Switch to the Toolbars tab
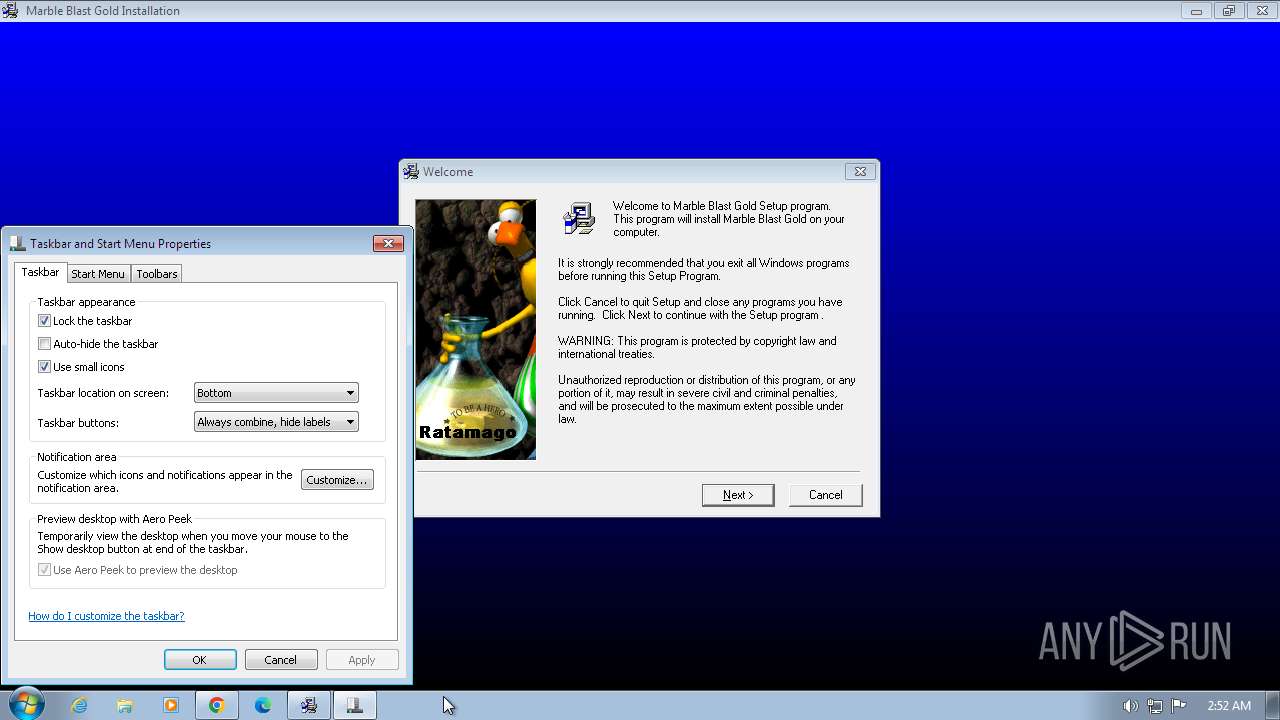Viewport: 1280px width, 720px height. point(157,274)
